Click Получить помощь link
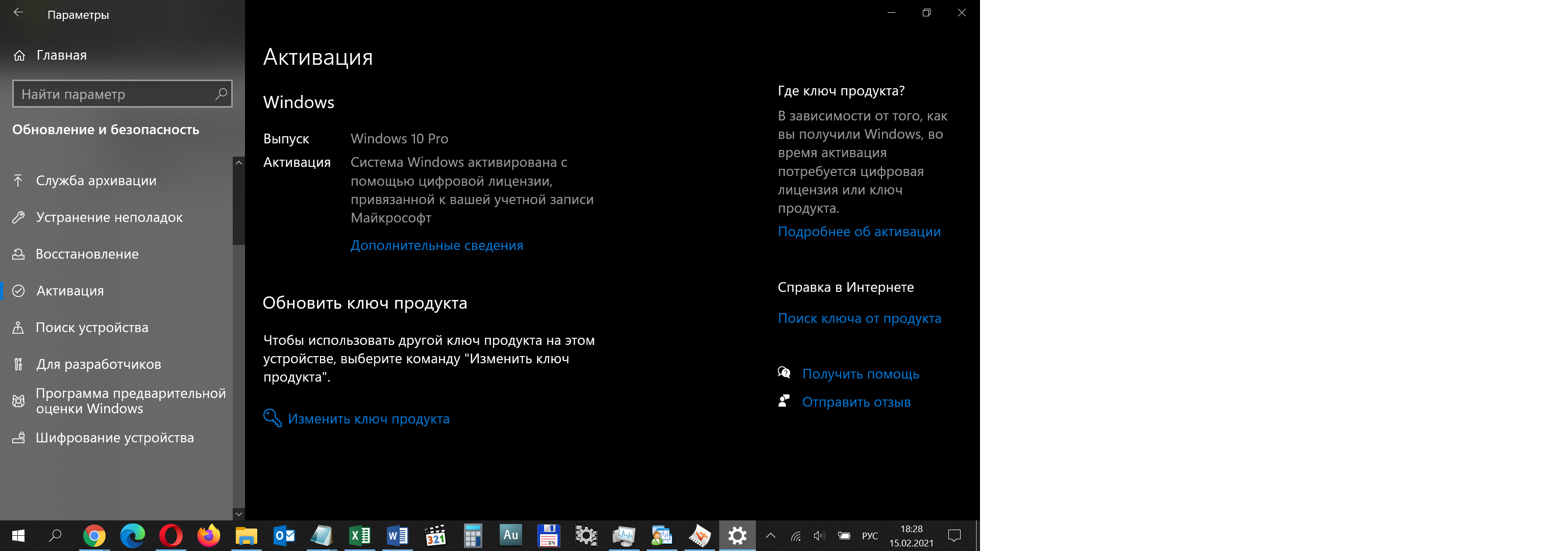1568x551 pixels. click(x=860, y=374)
